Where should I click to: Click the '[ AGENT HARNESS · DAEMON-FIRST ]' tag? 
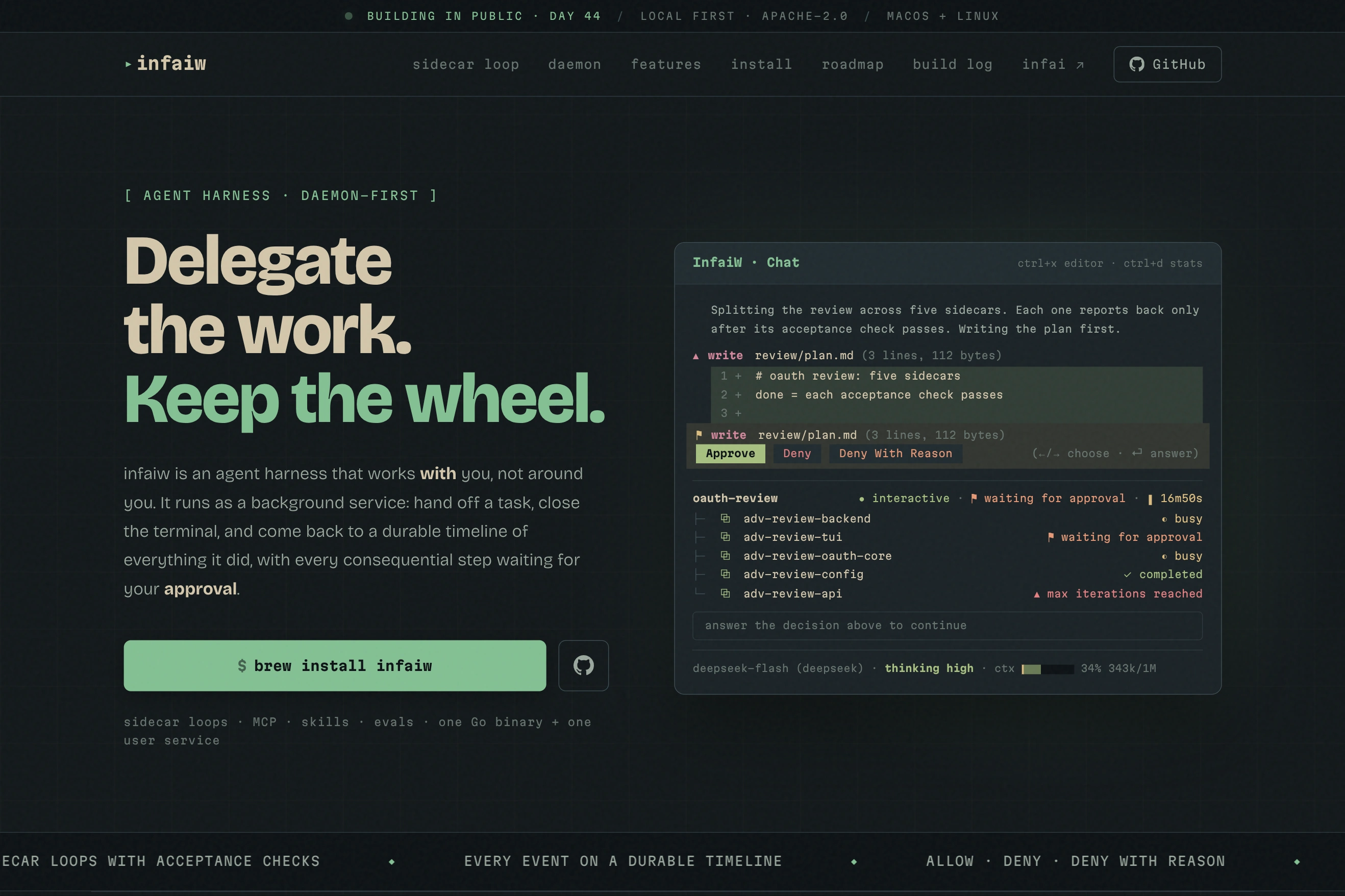[x=281, y=195]
